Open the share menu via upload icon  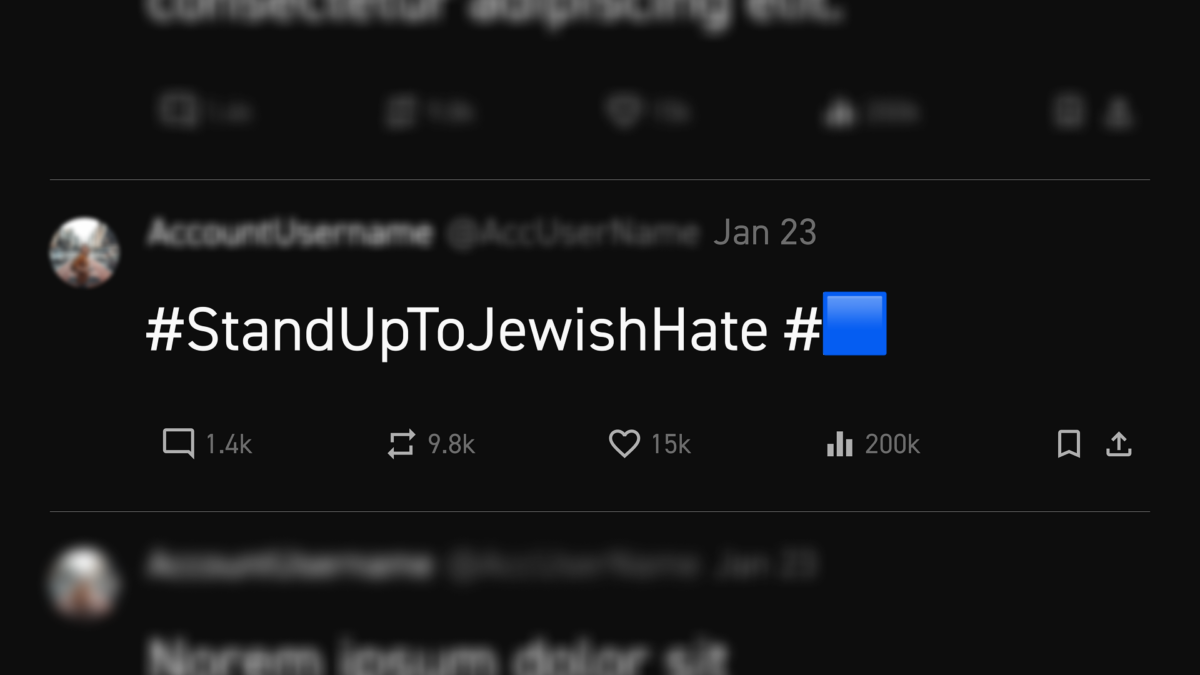point(1119,445)
